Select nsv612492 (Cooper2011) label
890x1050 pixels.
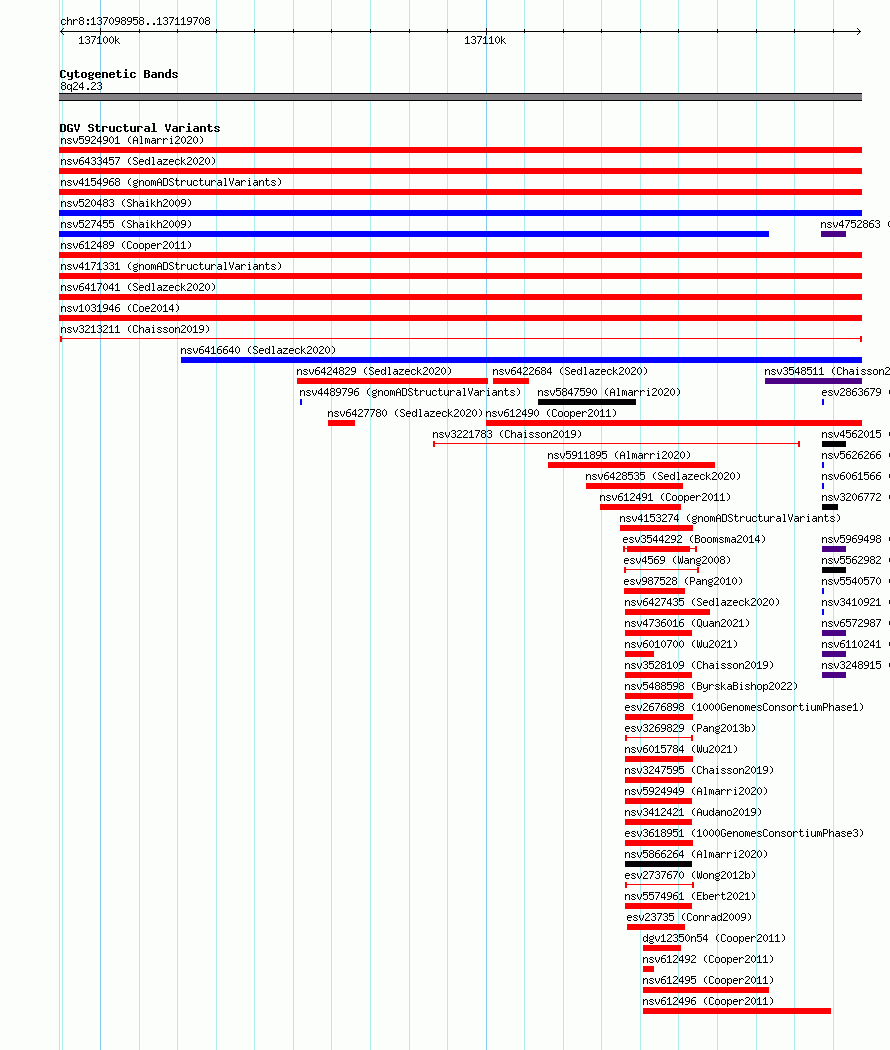coord(708,960)
